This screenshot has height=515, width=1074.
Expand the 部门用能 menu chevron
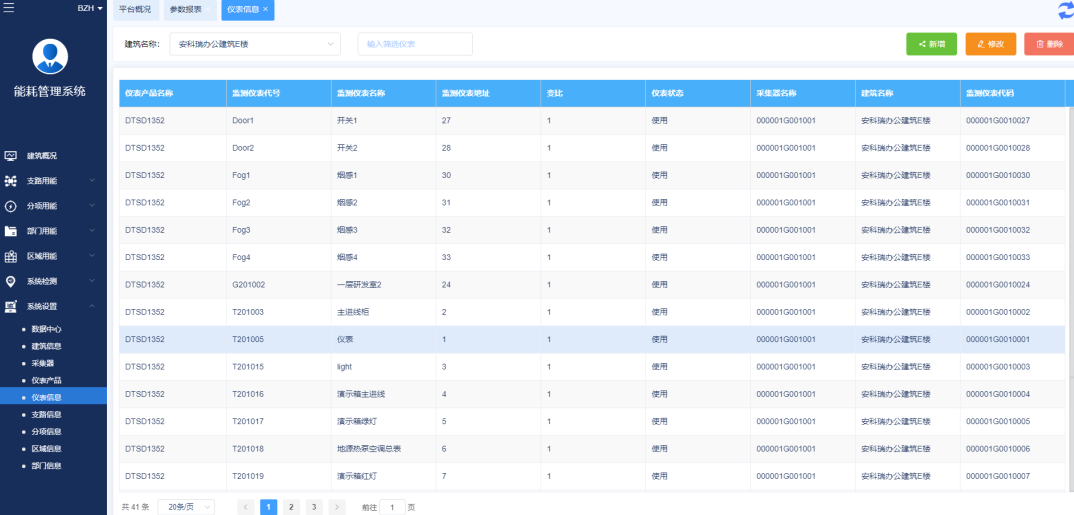click(92, 231)
